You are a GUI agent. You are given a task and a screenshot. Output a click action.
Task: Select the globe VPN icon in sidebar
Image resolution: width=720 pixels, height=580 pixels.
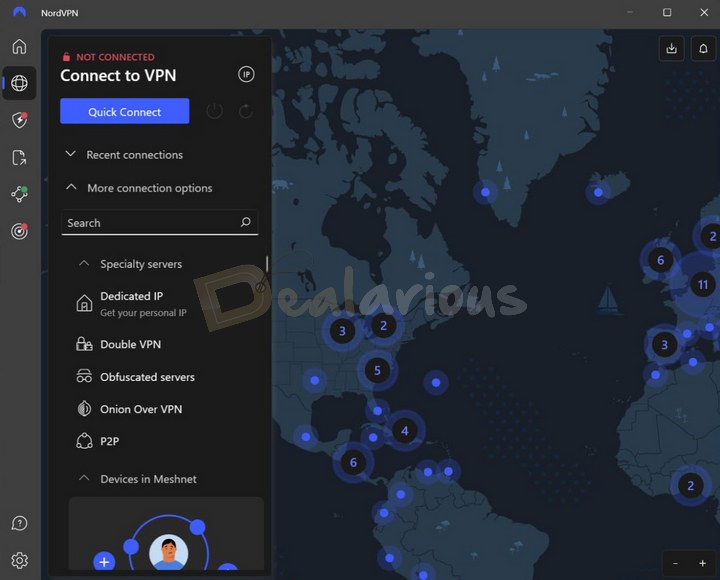click(19, 83)
